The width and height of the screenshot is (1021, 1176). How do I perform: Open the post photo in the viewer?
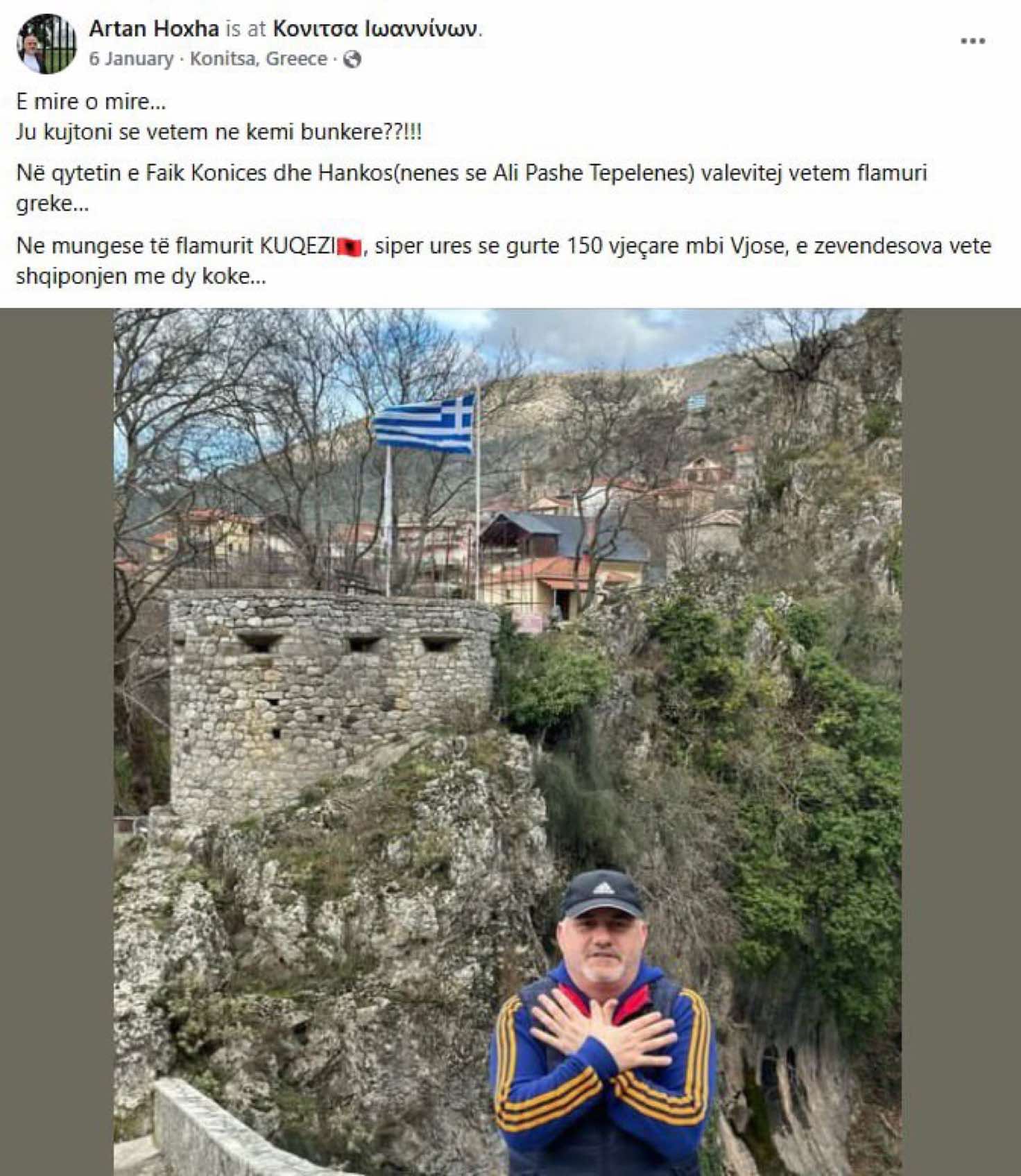508,741
